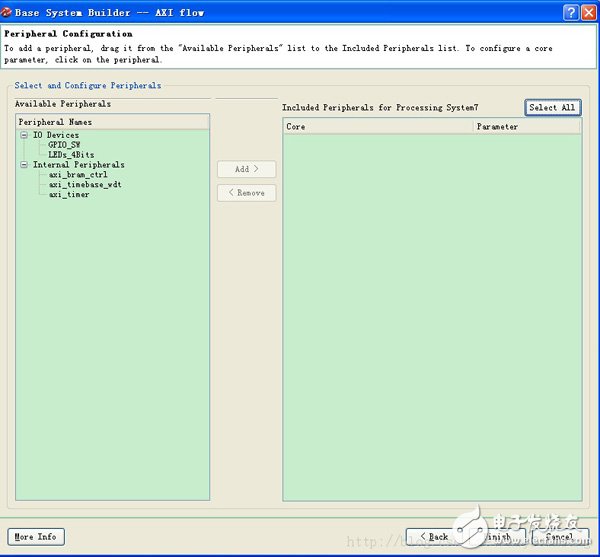Collapse the IO Devices tree node
Screen dimensions: 600x557
[x=24, y=135]
